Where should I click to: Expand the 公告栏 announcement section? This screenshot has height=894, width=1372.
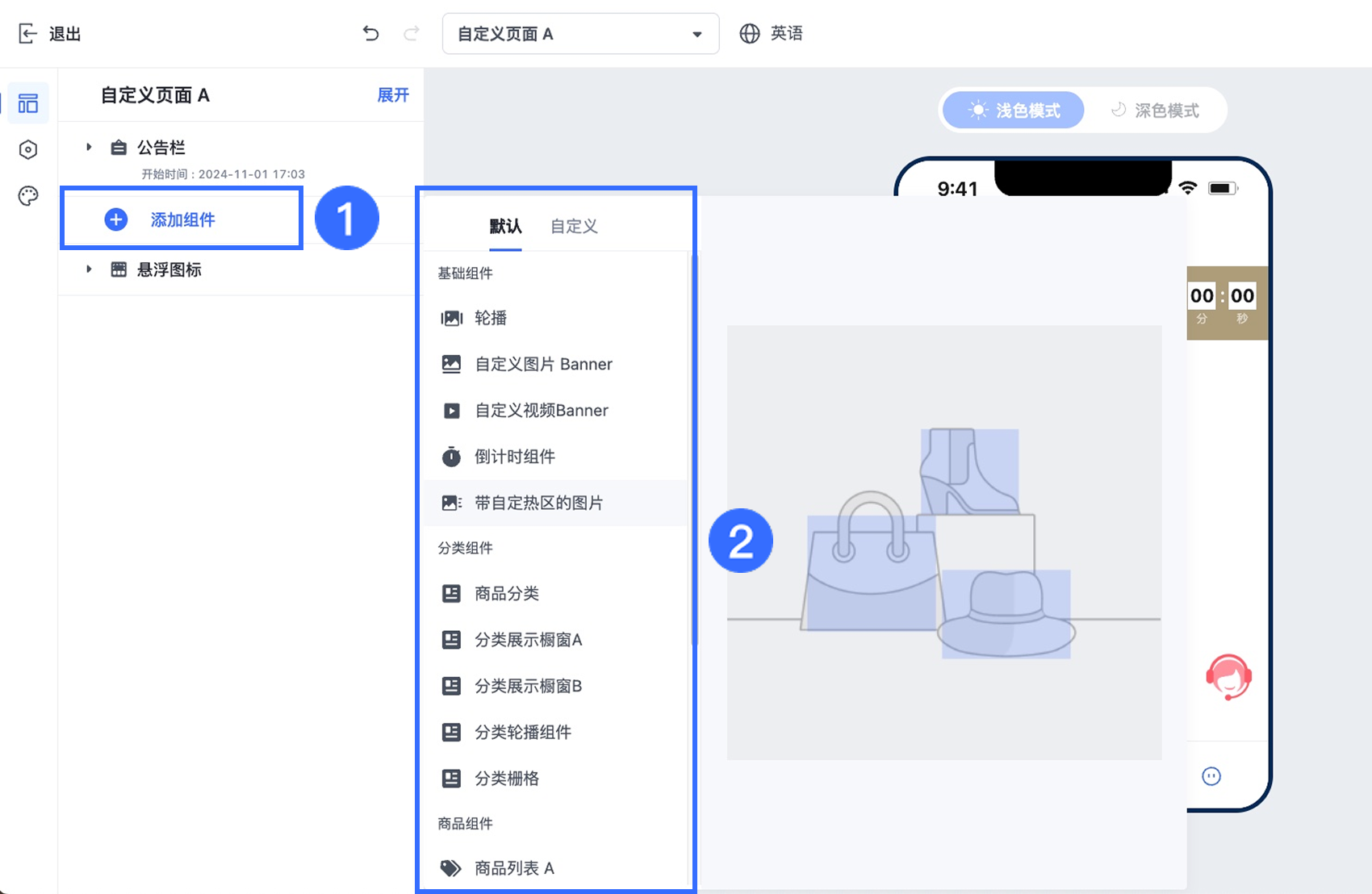pyautogui.click(x=89, y=147)
